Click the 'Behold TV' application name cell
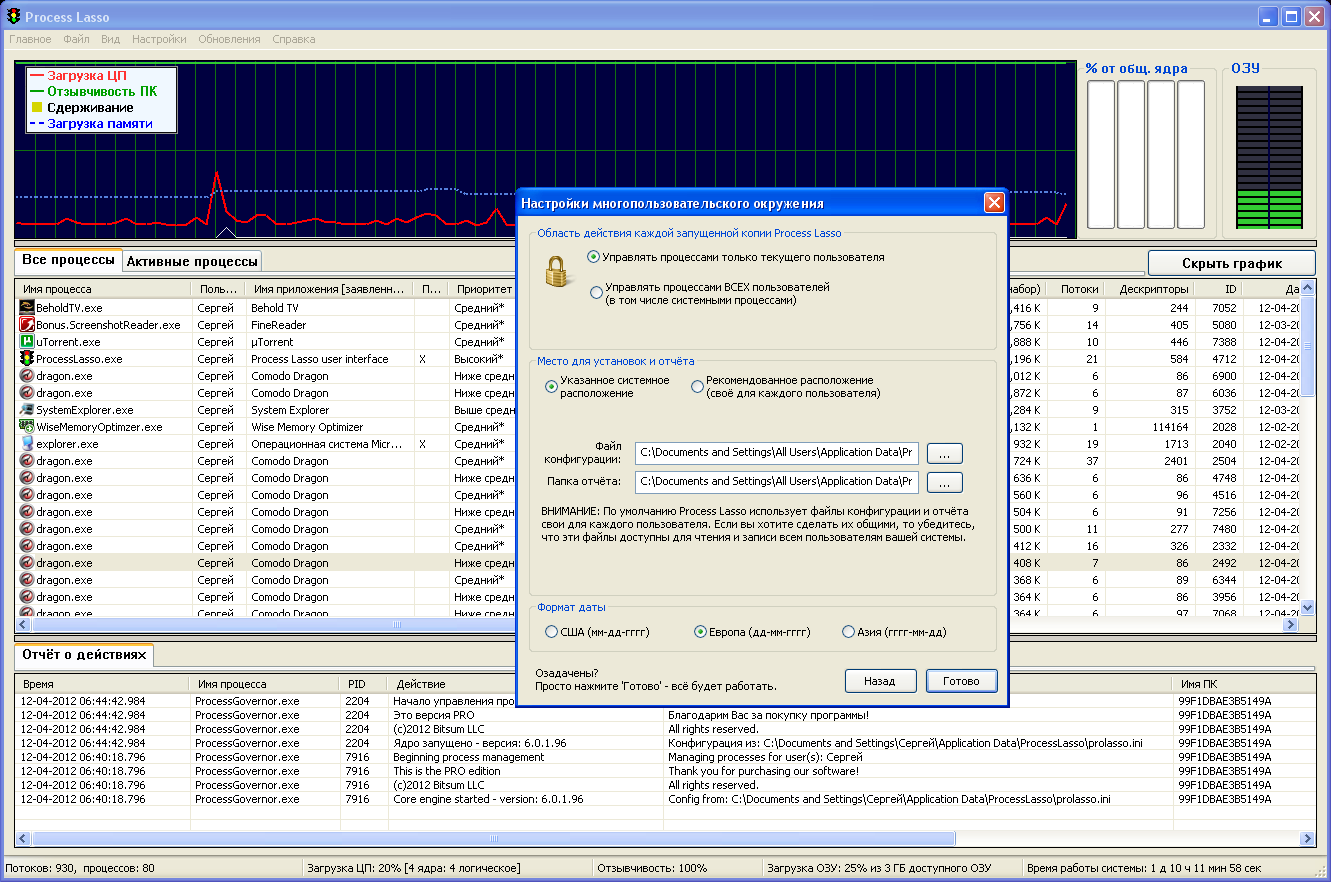 tap(275, 308)
